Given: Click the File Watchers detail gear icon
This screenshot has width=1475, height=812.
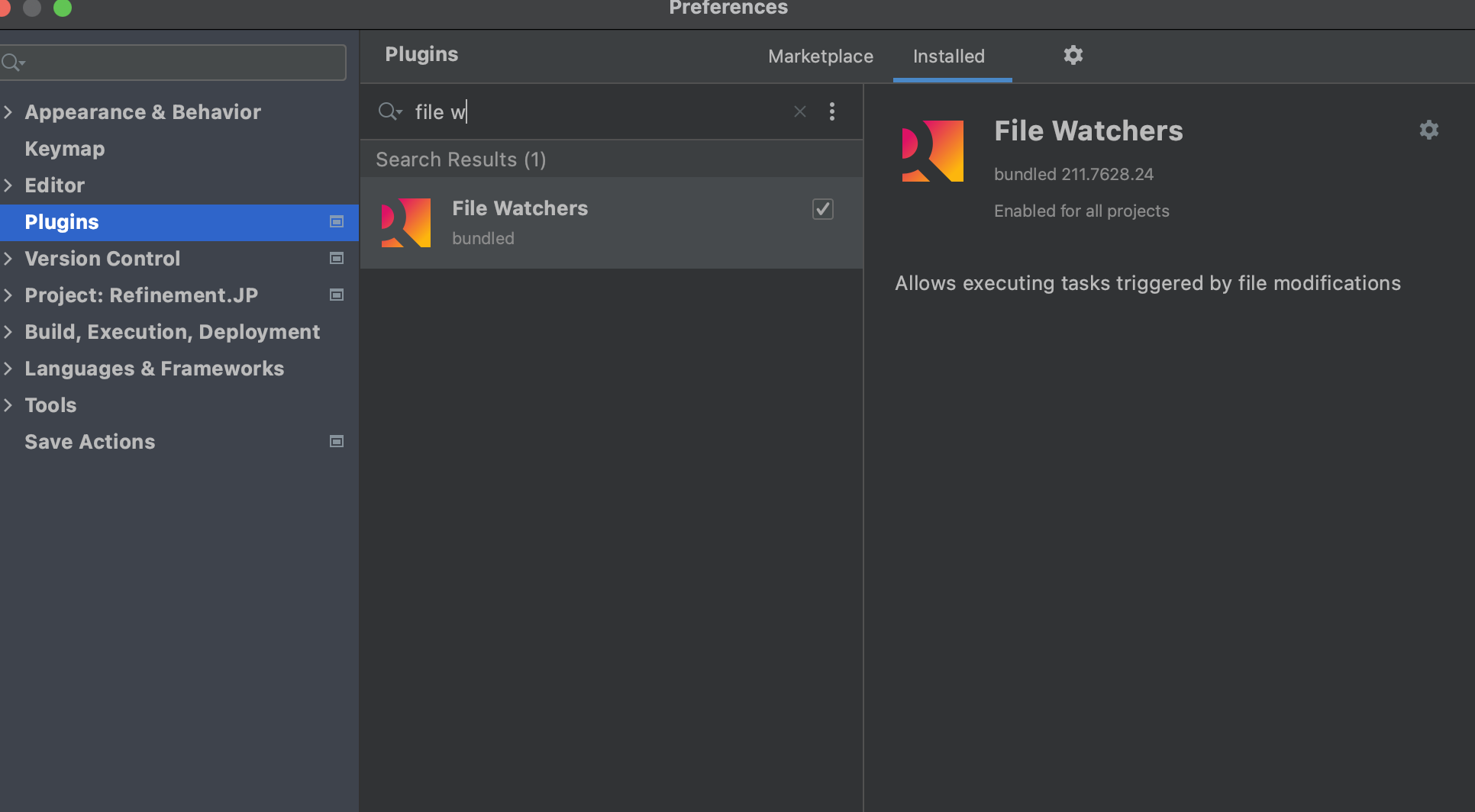Looking at the screenshot, I should click(1428, 130).
